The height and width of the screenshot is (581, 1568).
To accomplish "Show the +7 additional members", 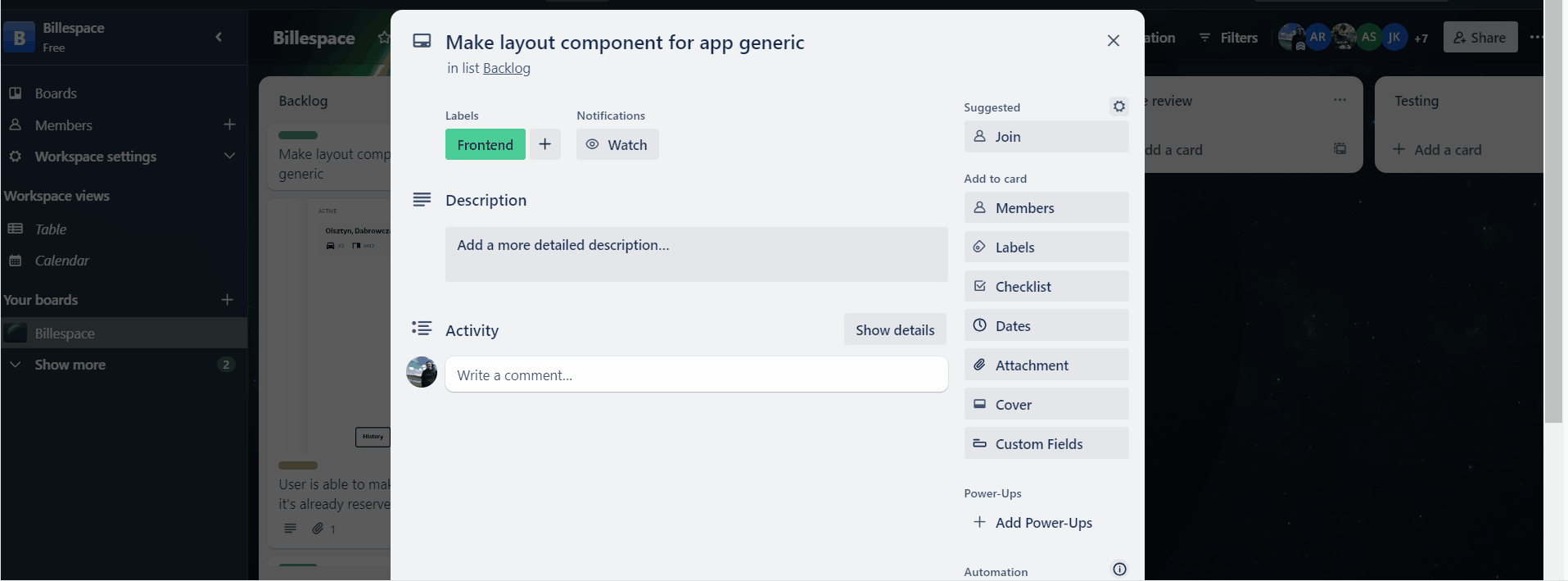I will (x=1421, y=38).
